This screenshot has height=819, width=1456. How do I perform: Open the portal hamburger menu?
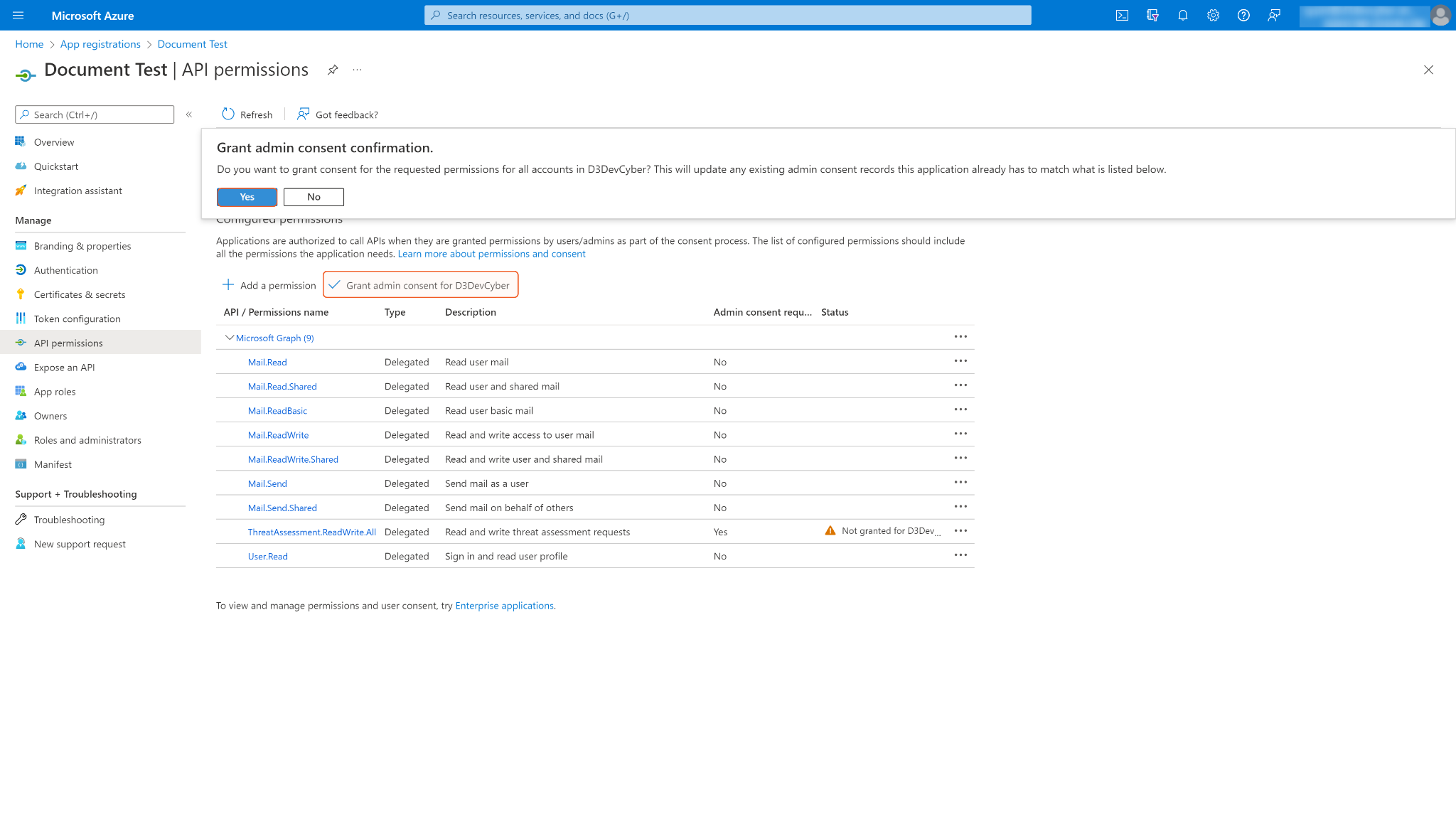(18, 16)
